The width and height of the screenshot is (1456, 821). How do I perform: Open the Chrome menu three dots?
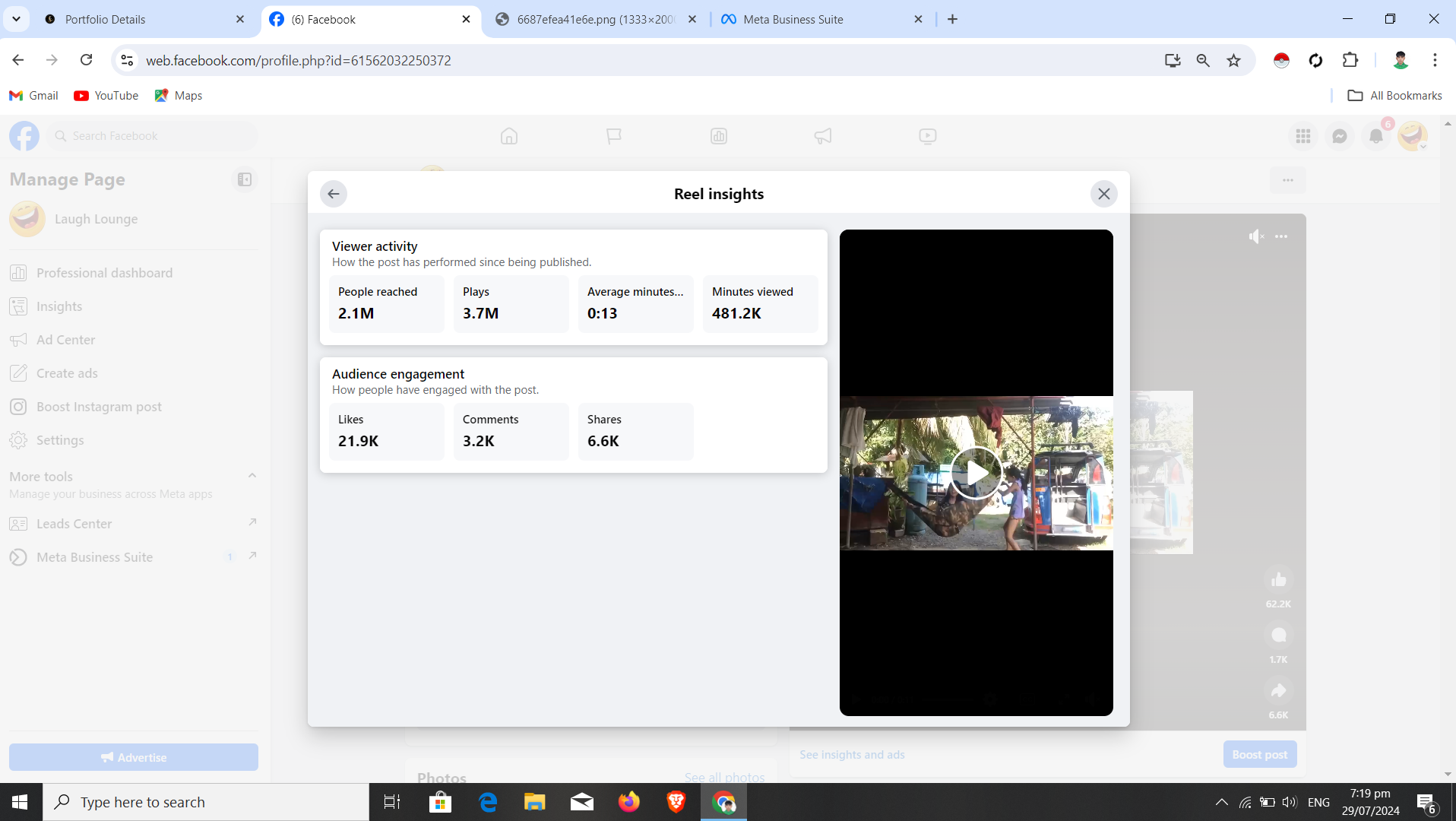(1435, 60)
